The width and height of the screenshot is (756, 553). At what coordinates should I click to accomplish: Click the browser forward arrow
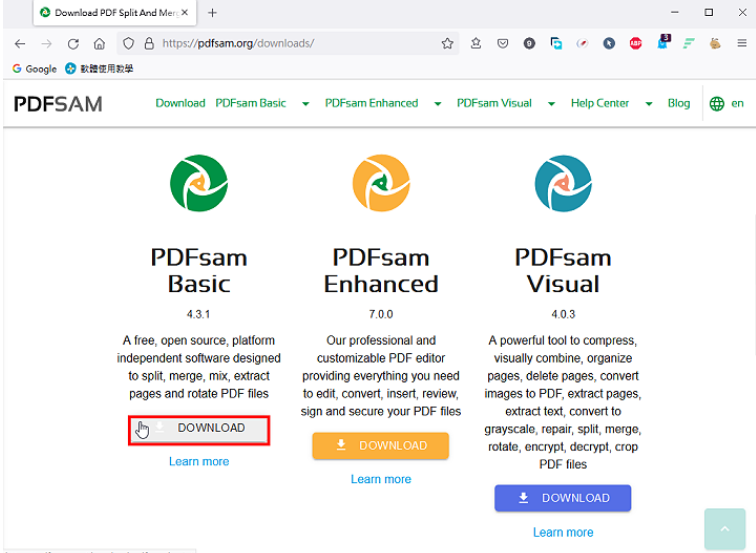[46, 44]
